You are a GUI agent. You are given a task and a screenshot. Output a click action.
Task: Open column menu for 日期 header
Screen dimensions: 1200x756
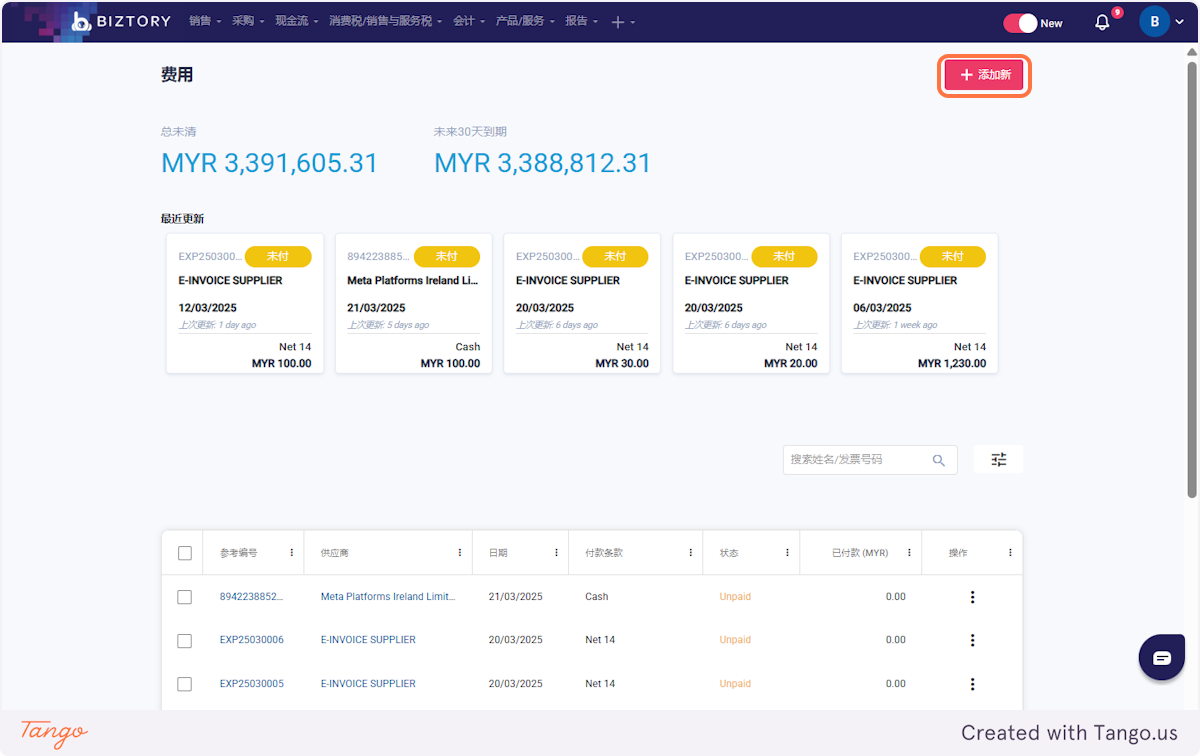pos(556,553)
